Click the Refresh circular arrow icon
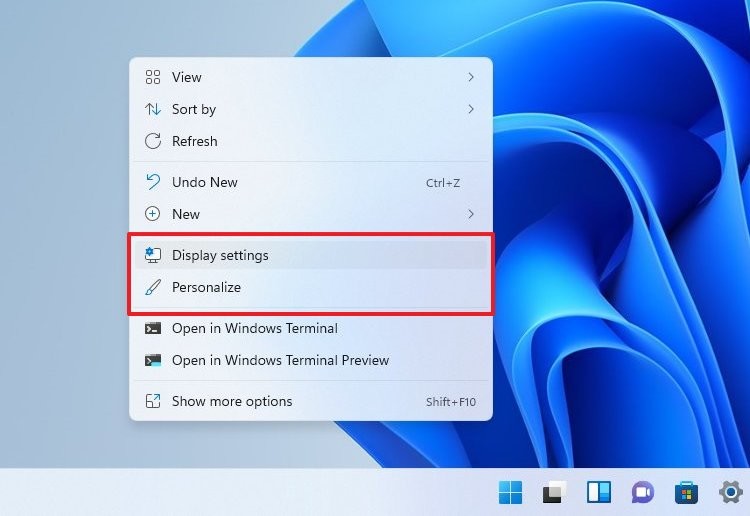This screenshot has width=750, height=516. [153, 141]
